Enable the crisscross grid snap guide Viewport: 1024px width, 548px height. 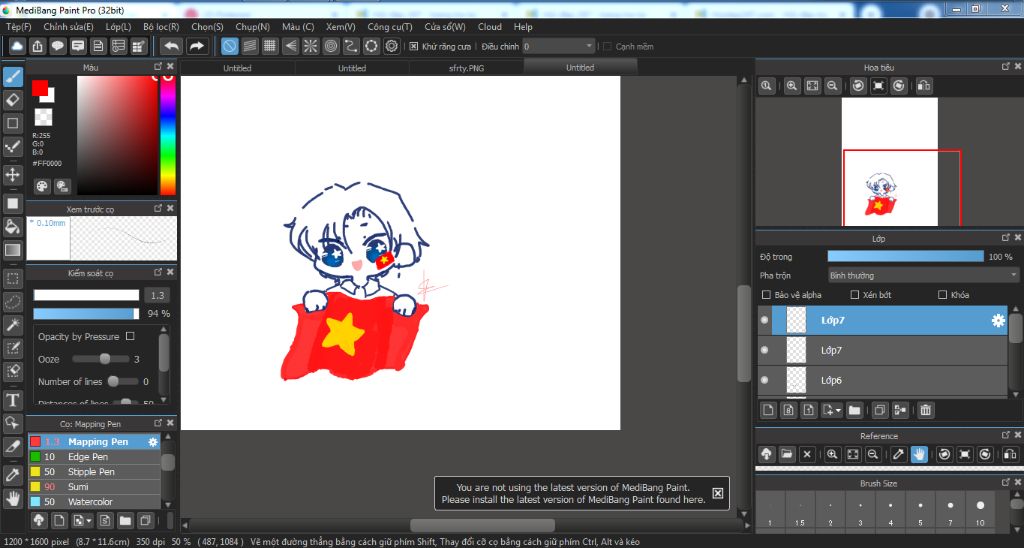(270, 46)
